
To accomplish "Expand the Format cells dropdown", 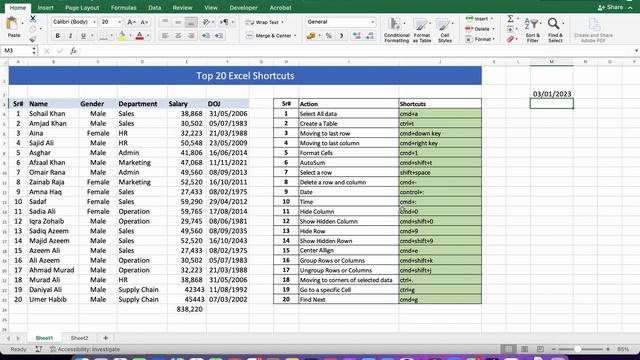I will pos(493,39).
